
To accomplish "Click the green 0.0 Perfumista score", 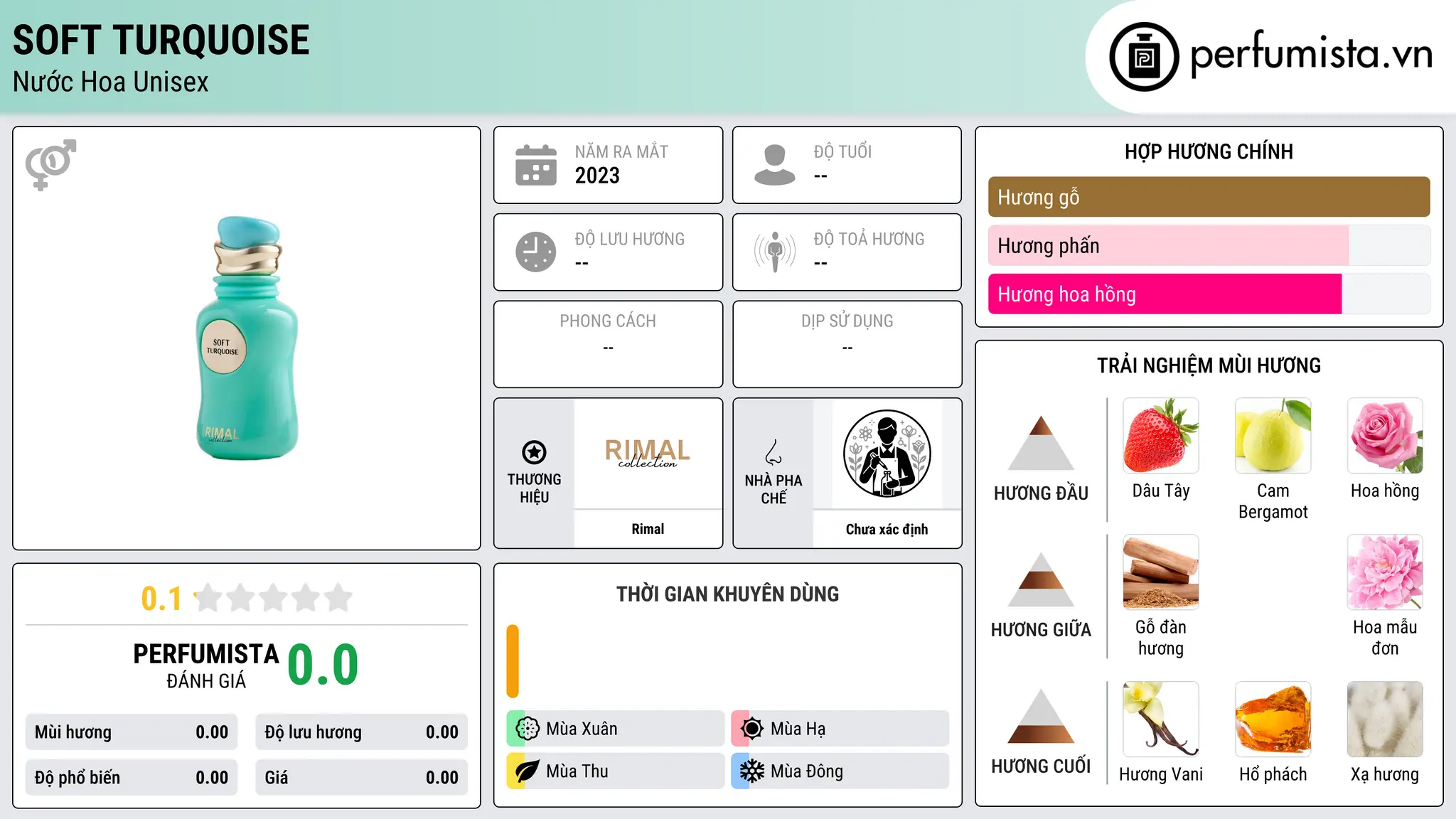I will [323, 665].
